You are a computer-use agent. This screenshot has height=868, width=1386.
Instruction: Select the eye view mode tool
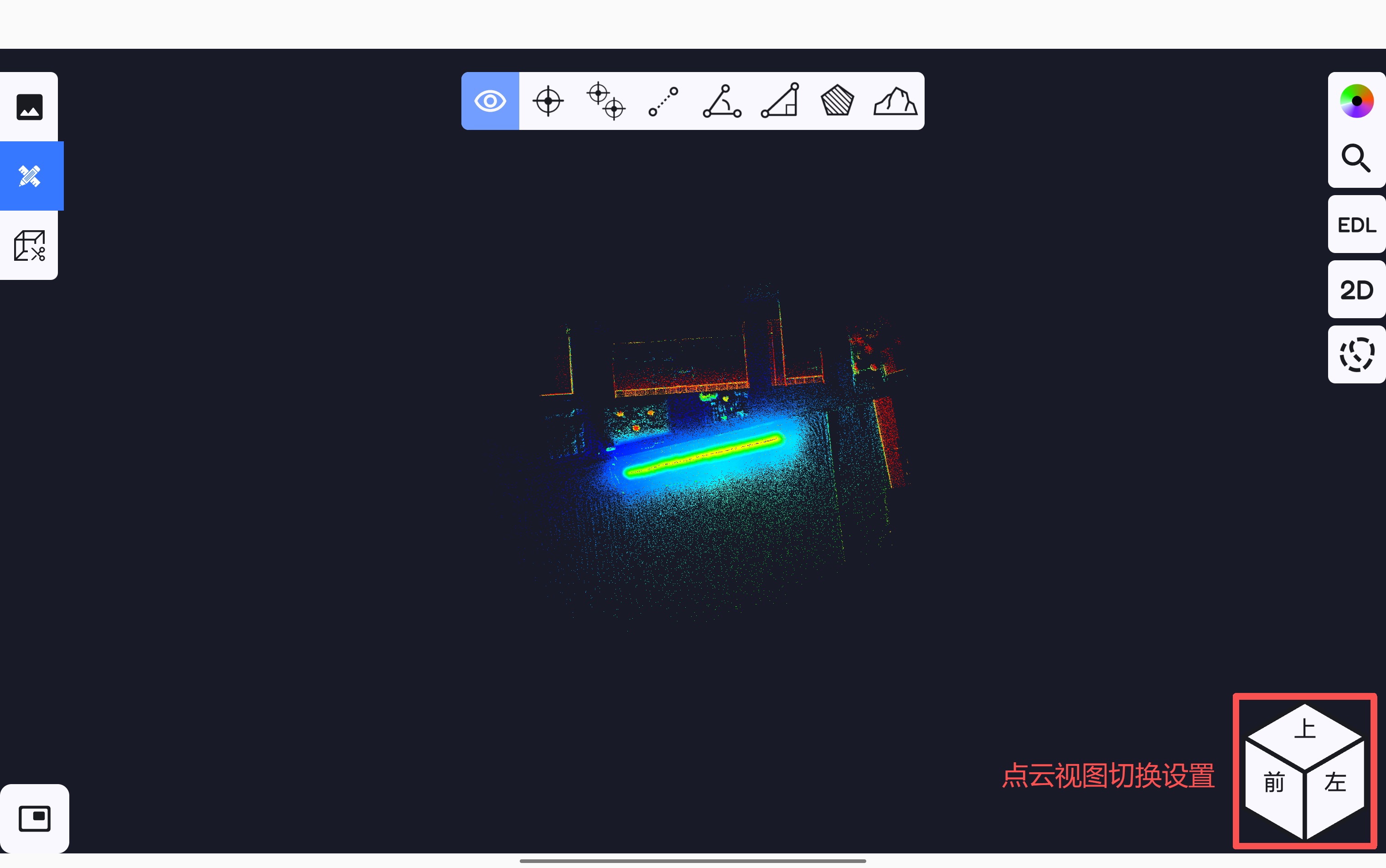(490, 101)
